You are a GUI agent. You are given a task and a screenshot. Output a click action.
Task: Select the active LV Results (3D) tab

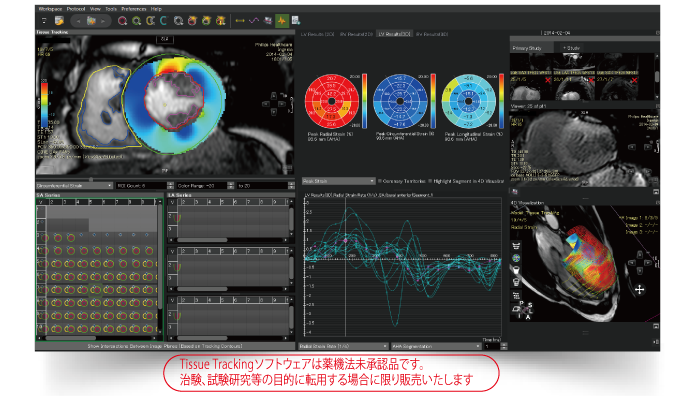394,34
